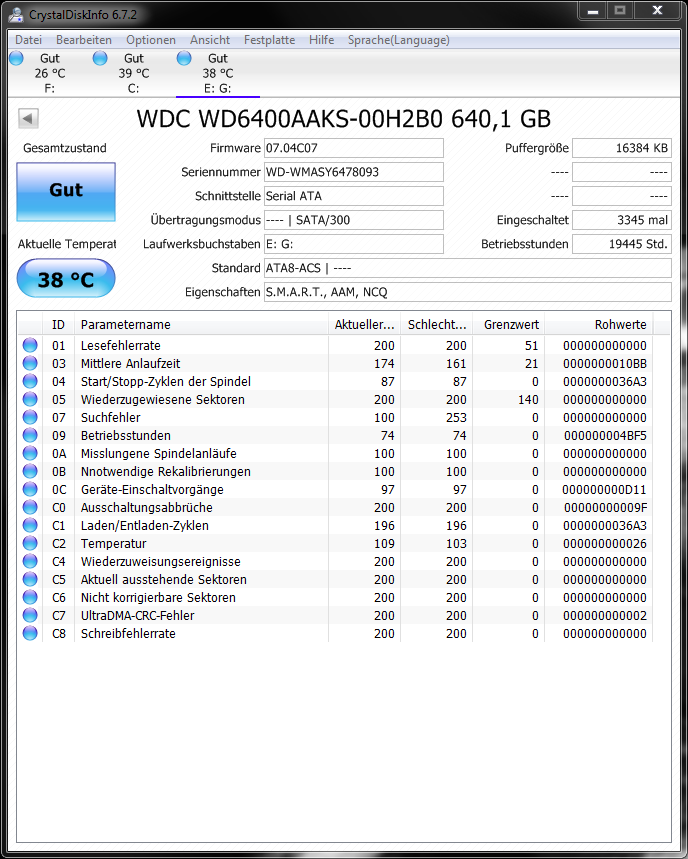This screenshot has width=688, height=859.
Task: Click raw value 000000000026 of Temperatur
Action: point(605,544)
